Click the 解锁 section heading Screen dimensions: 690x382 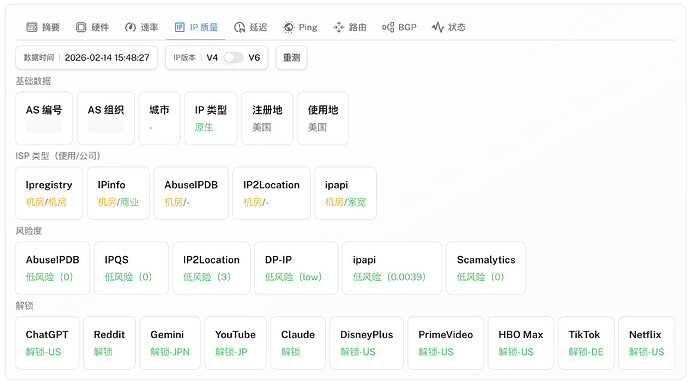25,305
